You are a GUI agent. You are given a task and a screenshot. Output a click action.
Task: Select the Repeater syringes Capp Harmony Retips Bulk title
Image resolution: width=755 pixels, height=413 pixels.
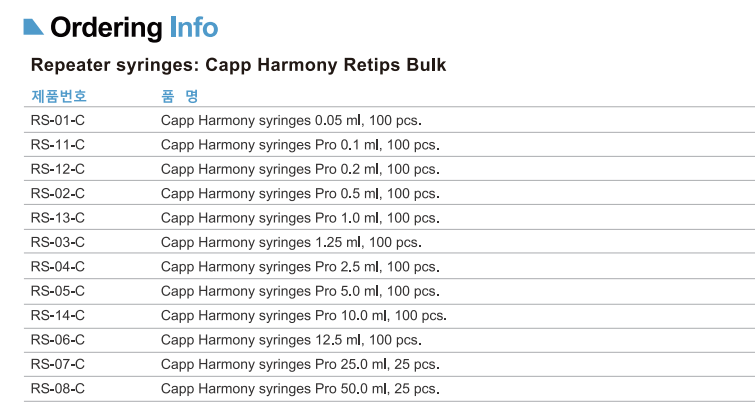click(x=238, y=65)
